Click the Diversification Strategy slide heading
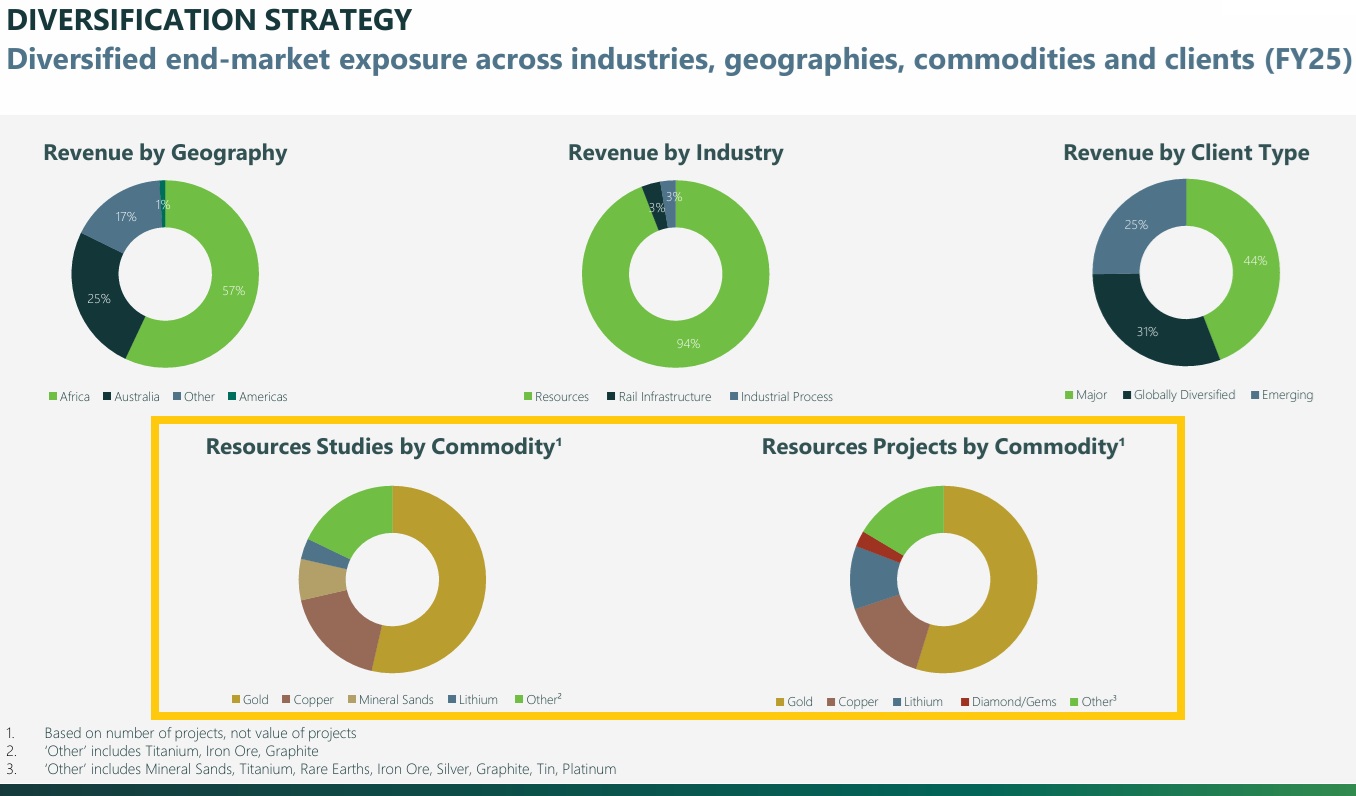This screenshot has width=1356, height=796. [209, 20]
